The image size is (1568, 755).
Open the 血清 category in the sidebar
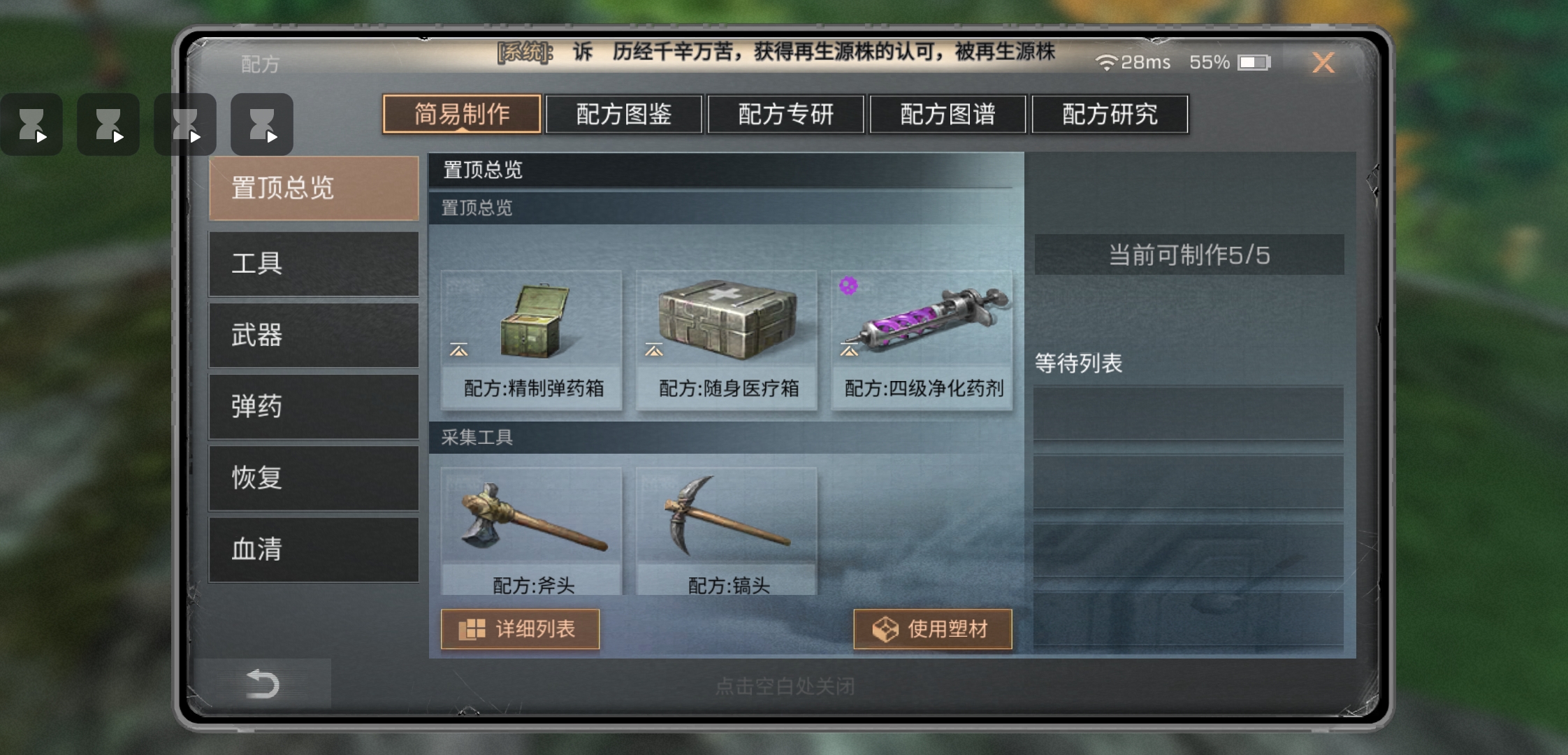pos(314,549)
